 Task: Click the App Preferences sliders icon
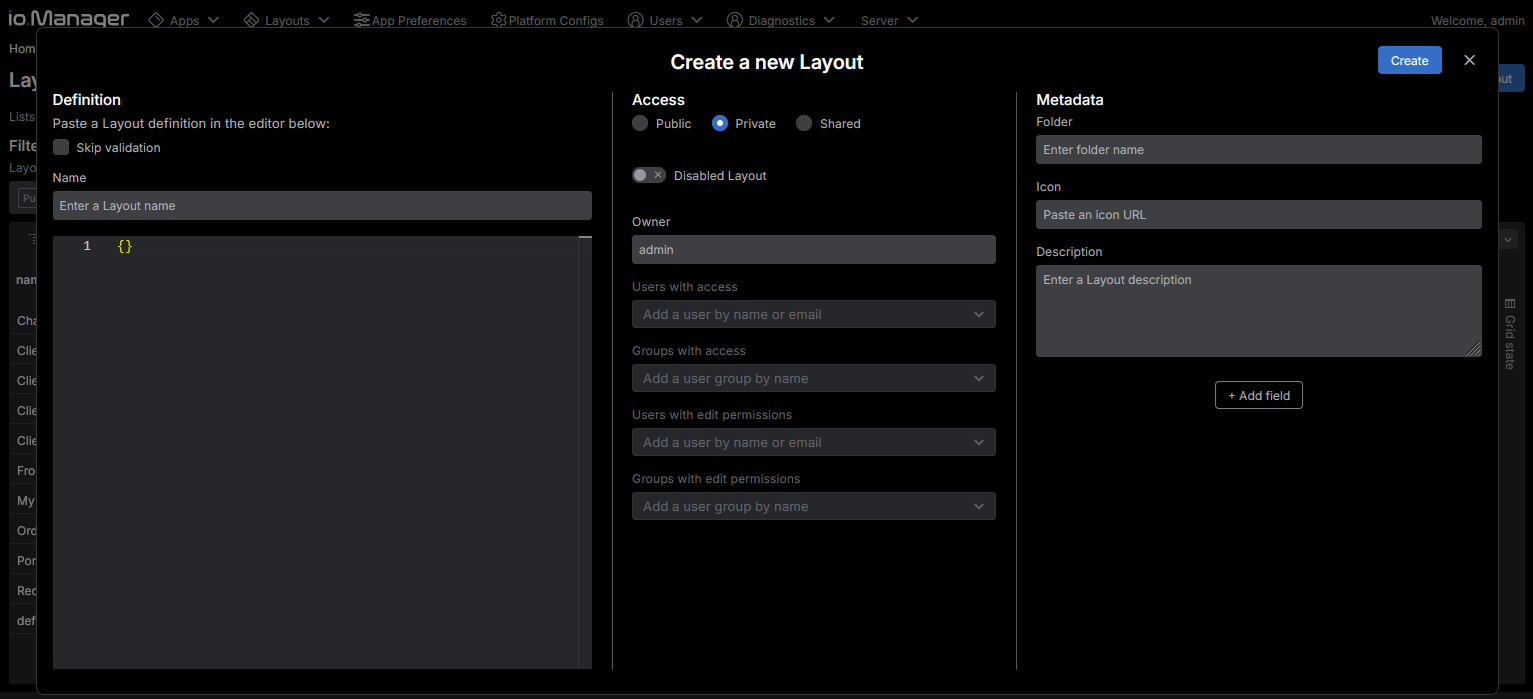click(361, 20)
